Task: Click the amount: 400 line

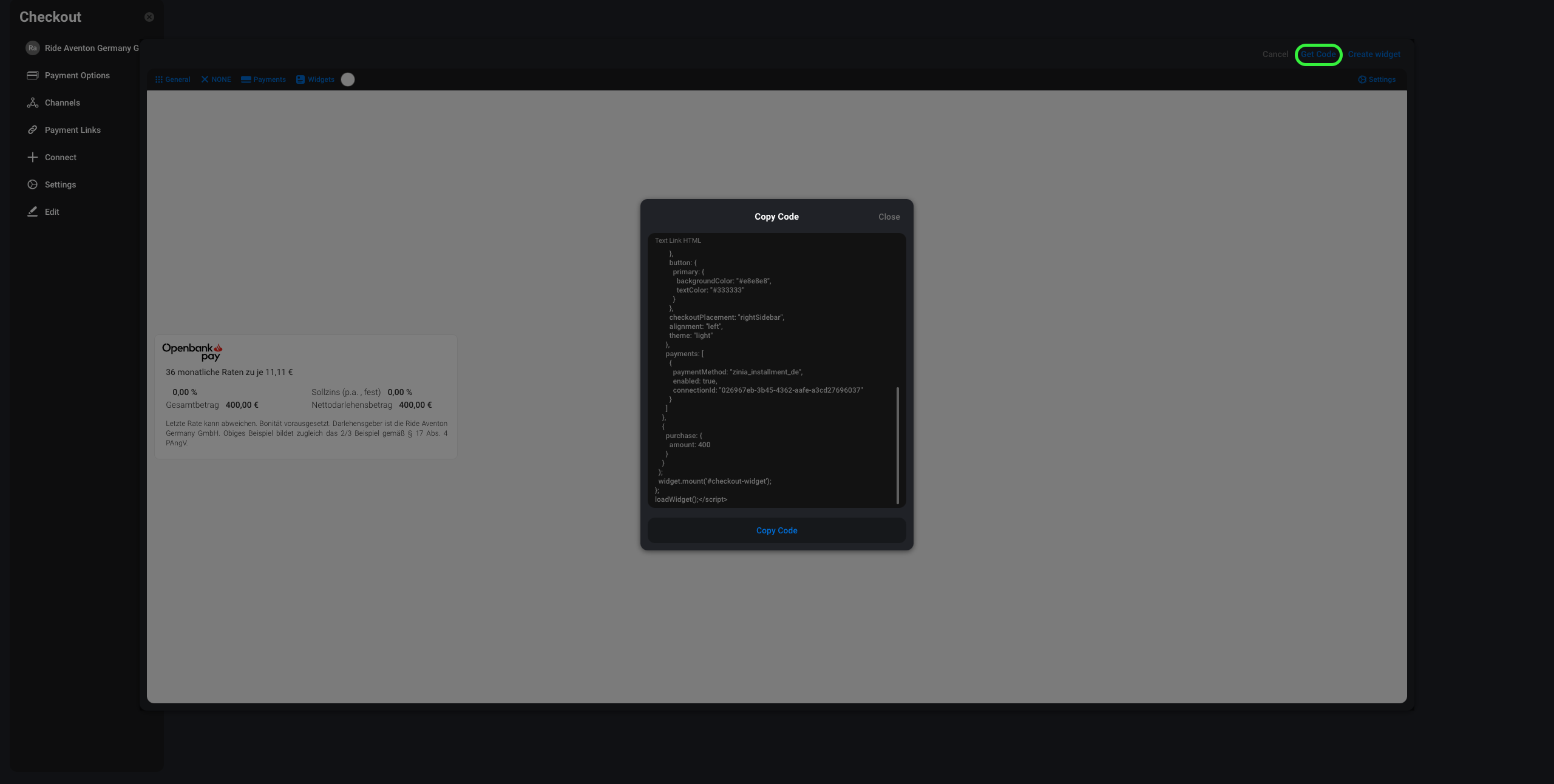Action: coord(690,445)
